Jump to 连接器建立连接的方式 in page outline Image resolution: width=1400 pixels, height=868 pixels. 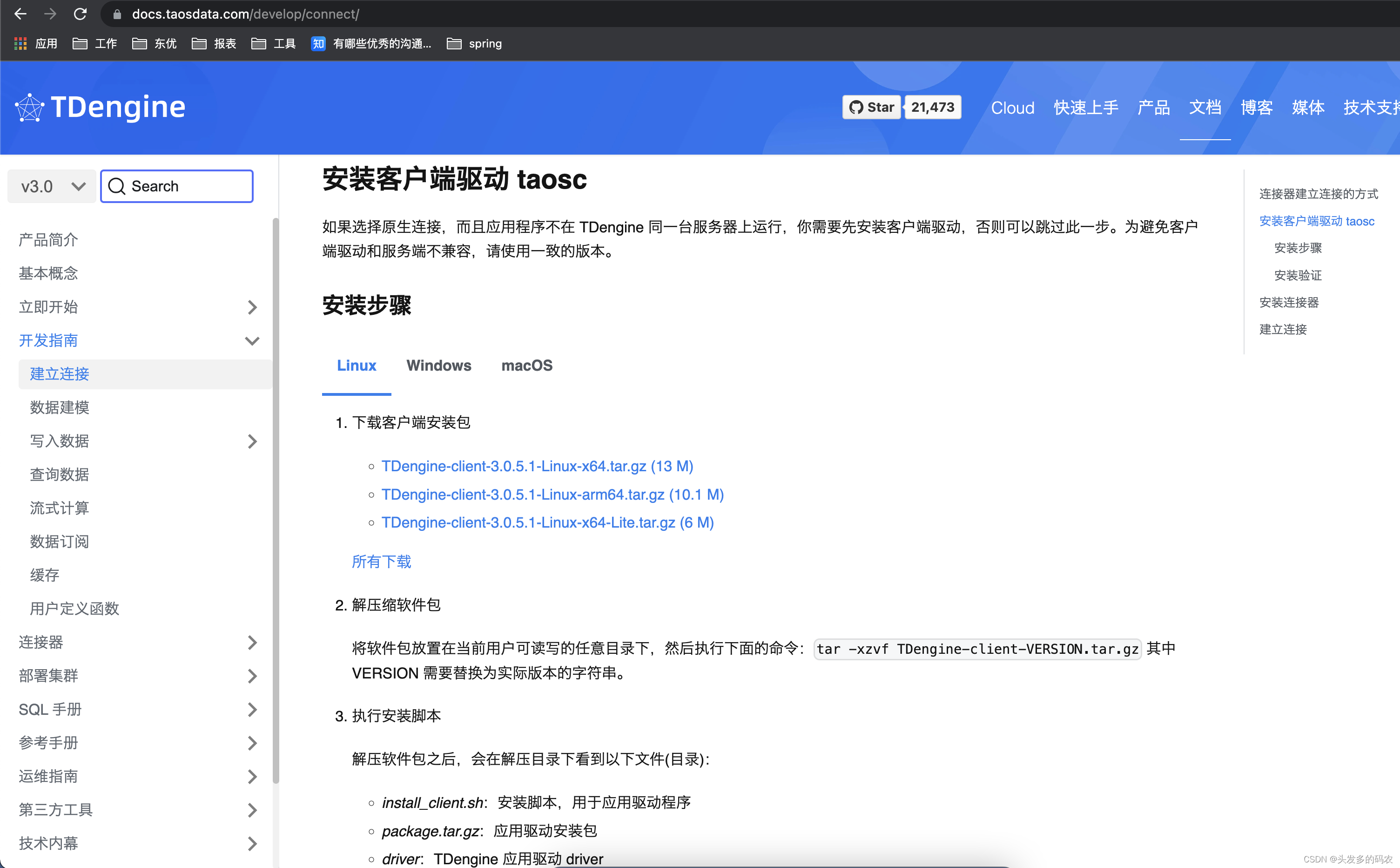1319,194
